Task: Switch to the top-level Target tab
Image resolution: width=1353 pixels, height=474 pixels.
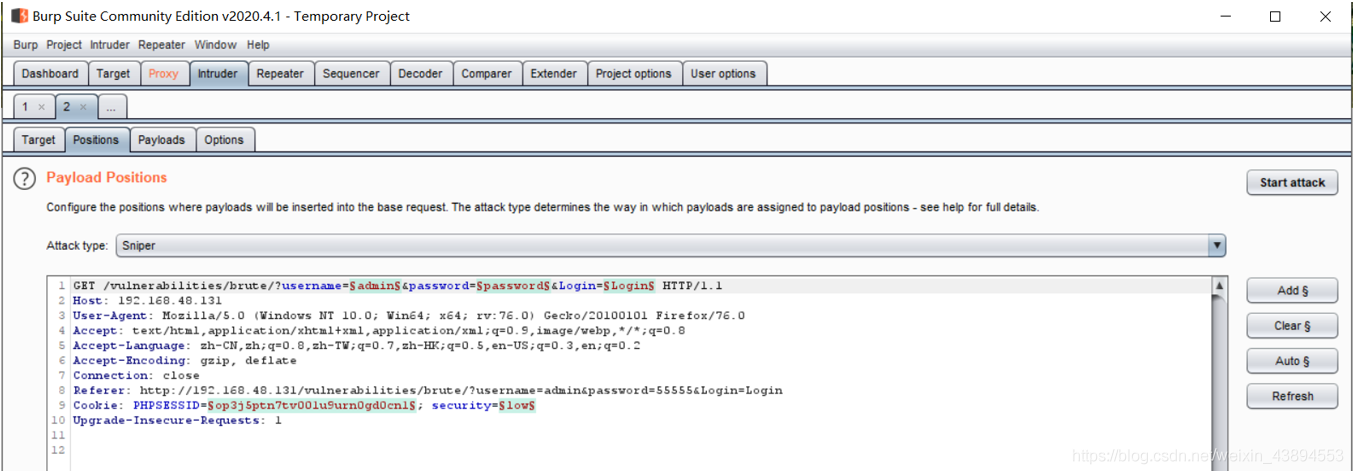Action: (x=113, y=74)
